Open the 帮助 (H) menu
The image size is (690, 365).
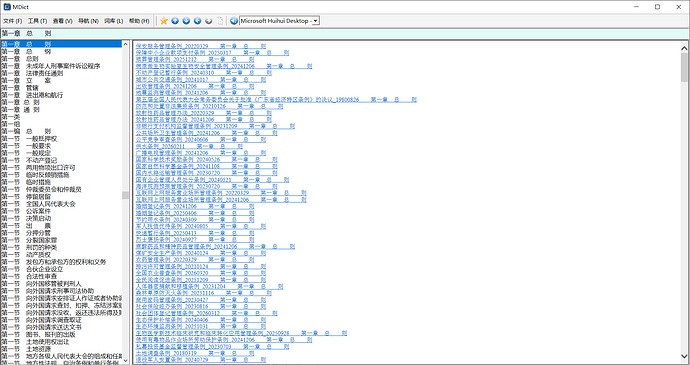(x=139, y=21)
